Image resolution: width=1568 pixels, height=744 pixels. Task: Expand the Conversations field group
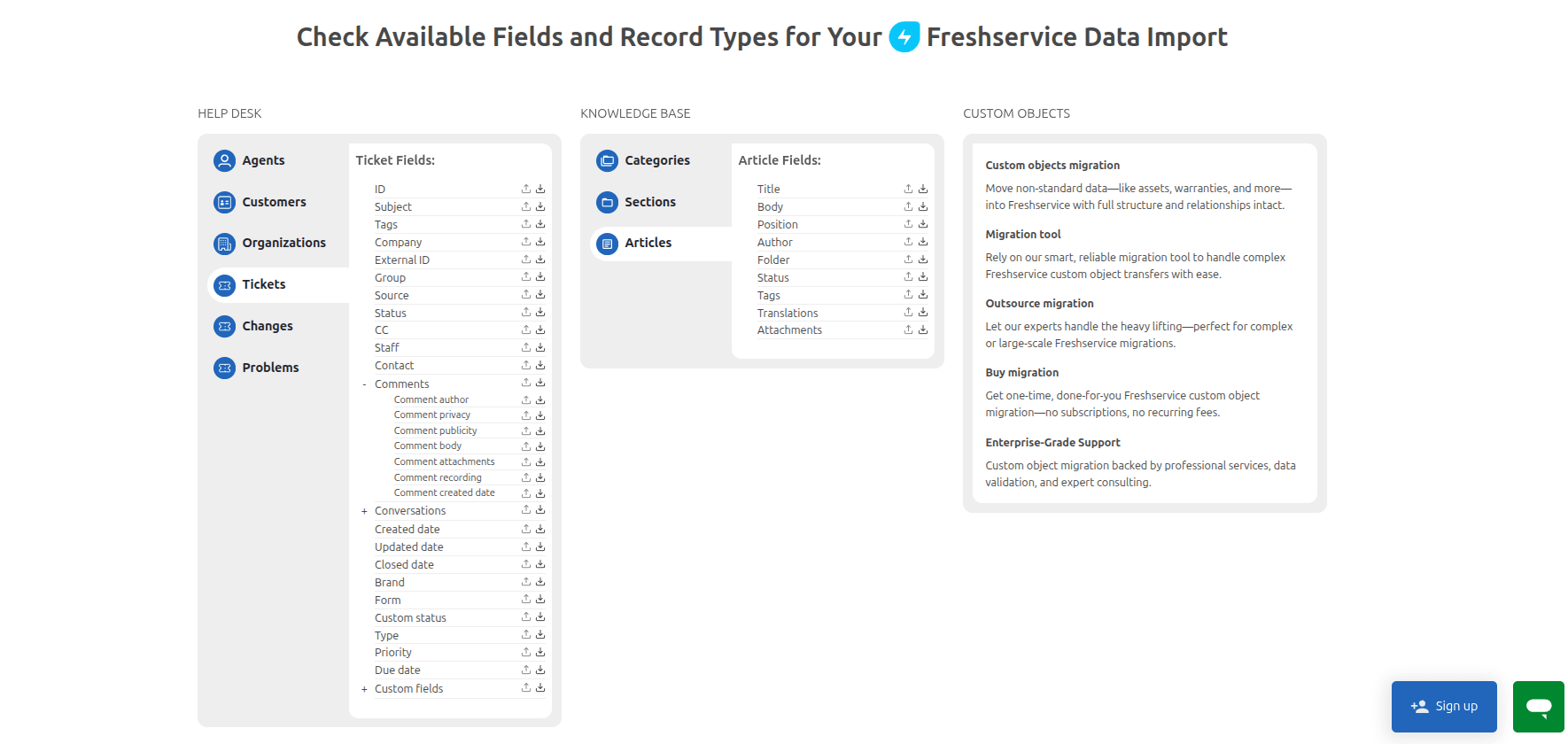point(364,511)
